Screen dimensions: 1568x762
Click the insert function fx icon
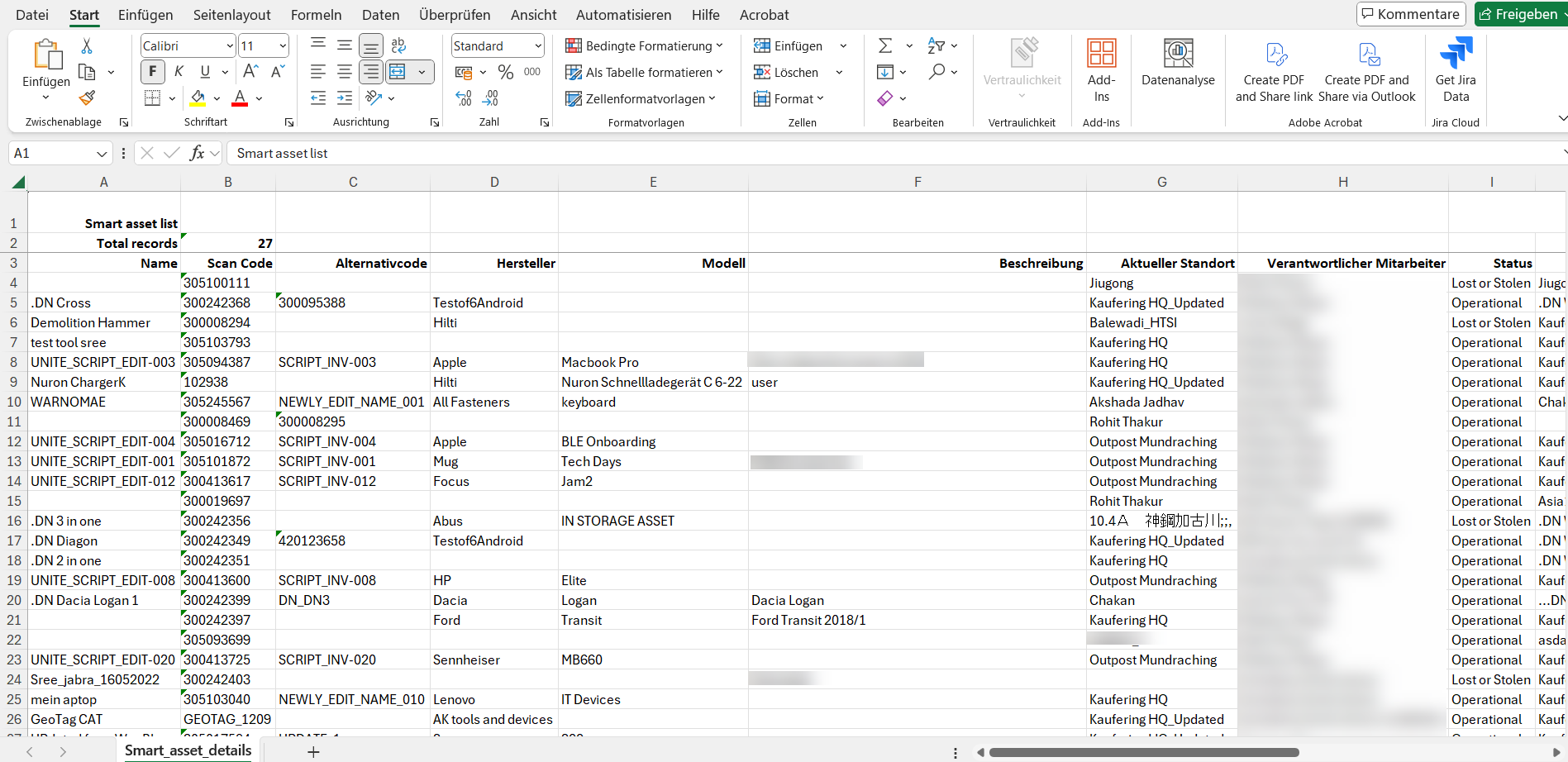tap(197, 153)
